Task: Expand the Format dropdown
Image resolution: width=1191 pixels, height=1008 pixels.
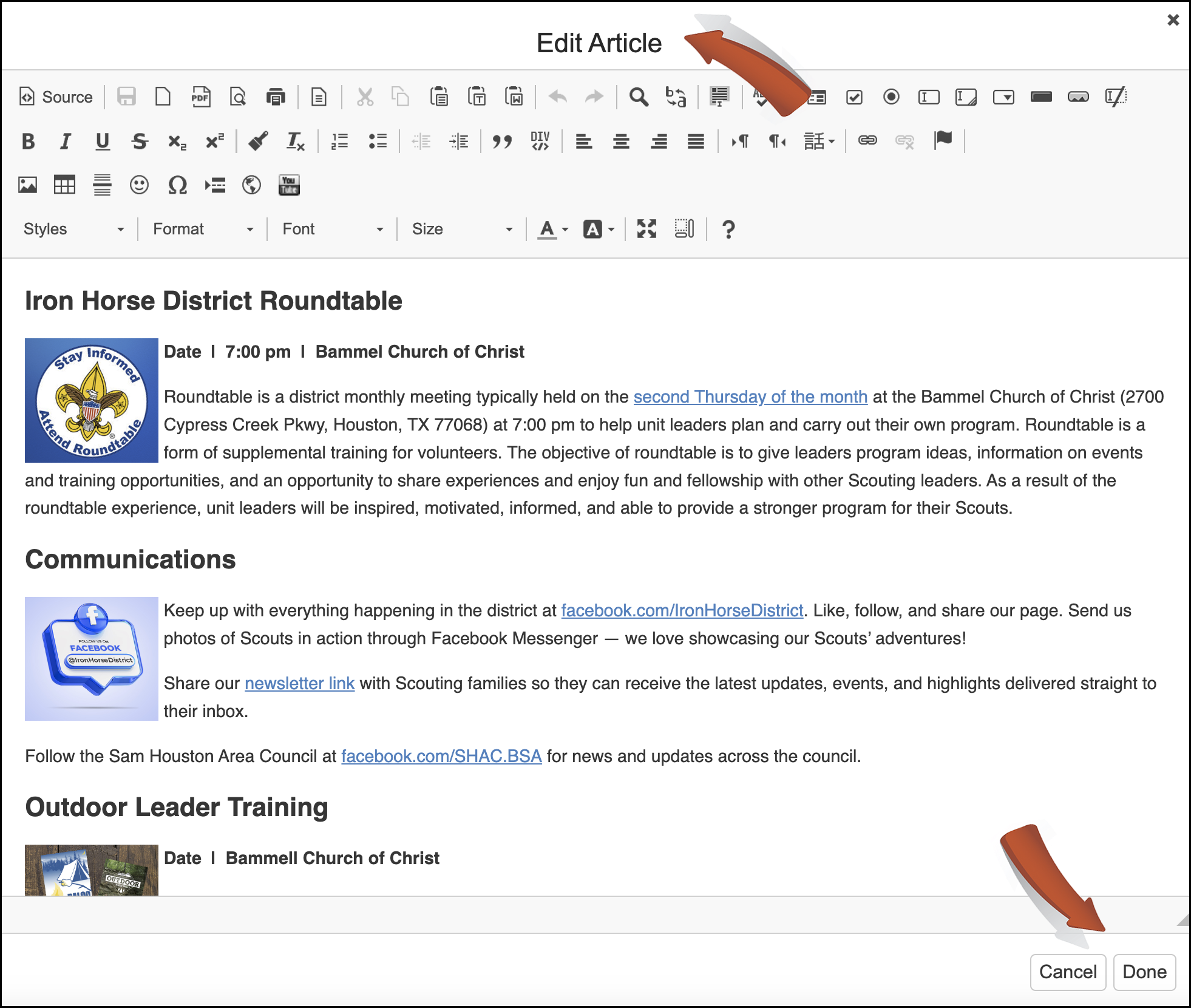Action: coord(203,229)
